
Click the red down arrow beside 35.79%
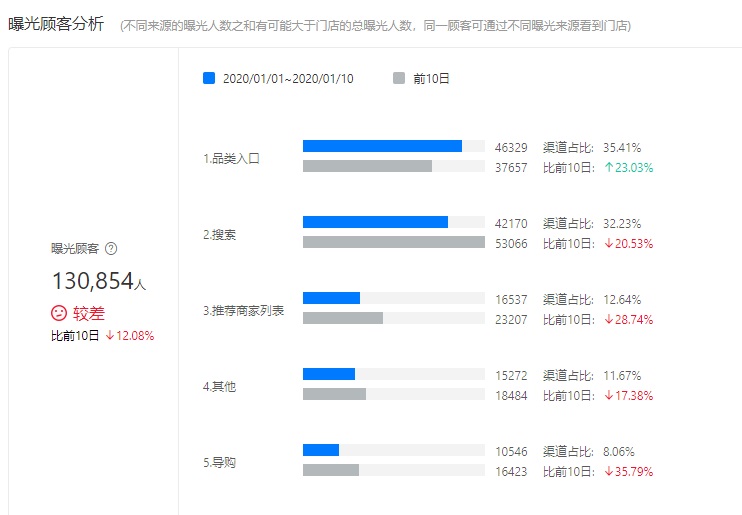608,472
